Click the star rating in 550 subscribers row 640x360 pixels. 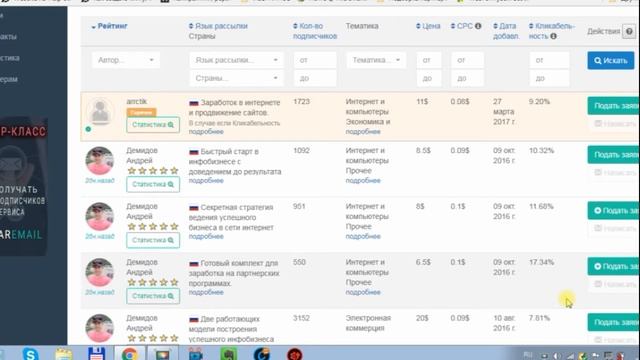pos(153,282)
